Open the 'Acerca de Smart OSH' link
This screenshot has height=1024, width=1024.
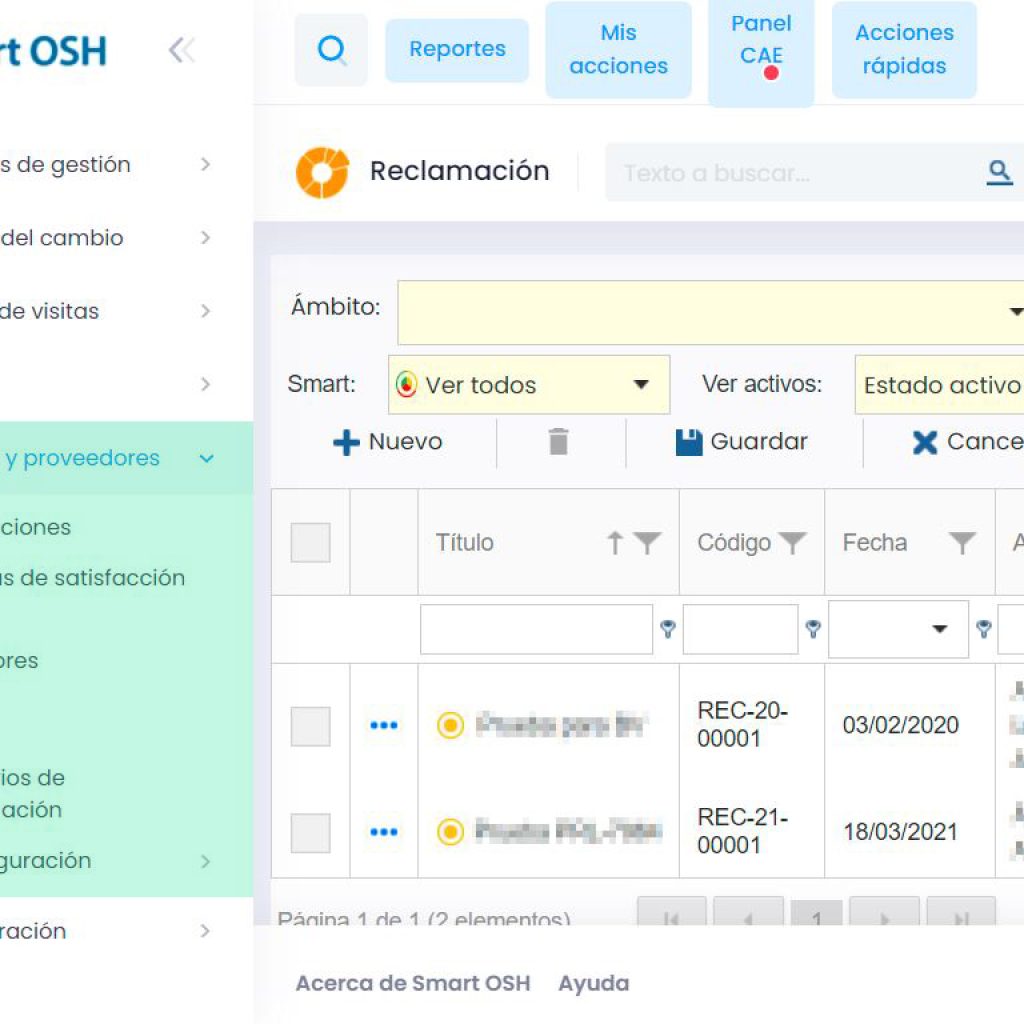[x=413, y=983]
